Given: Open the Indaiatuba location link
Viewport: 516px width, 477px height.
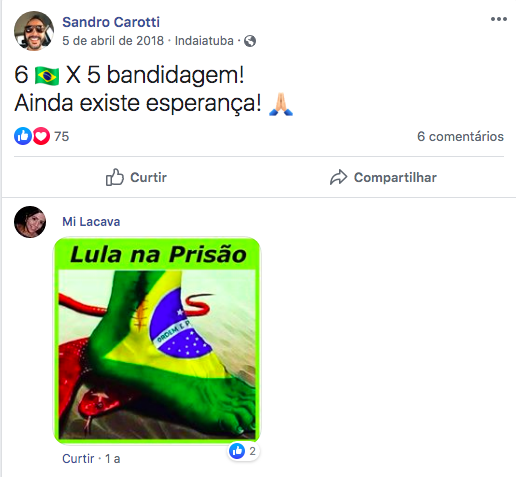Looking at the screenshot, I should point(204,41).
